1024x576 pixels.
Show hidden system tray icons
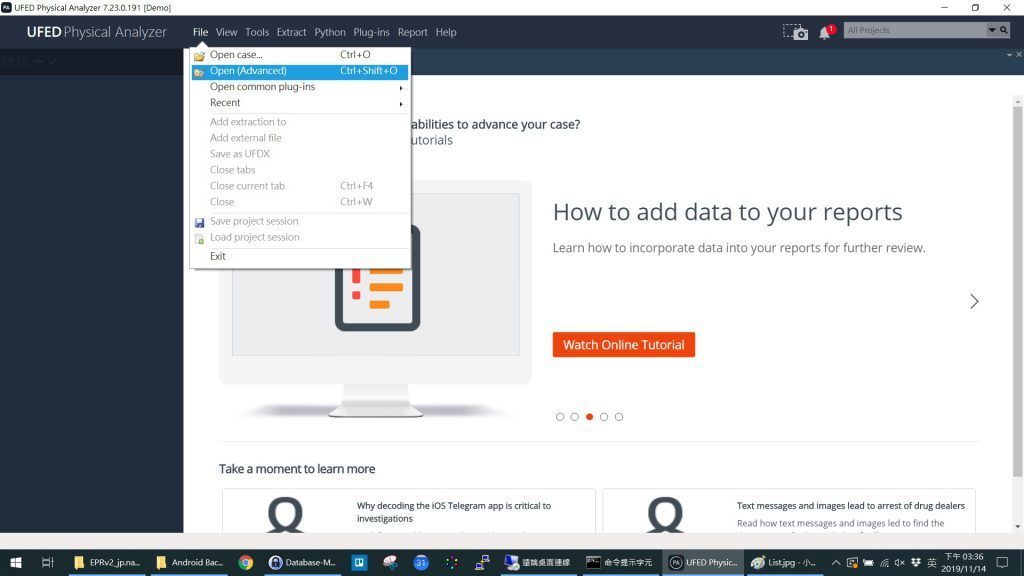[x=835, y=562]
